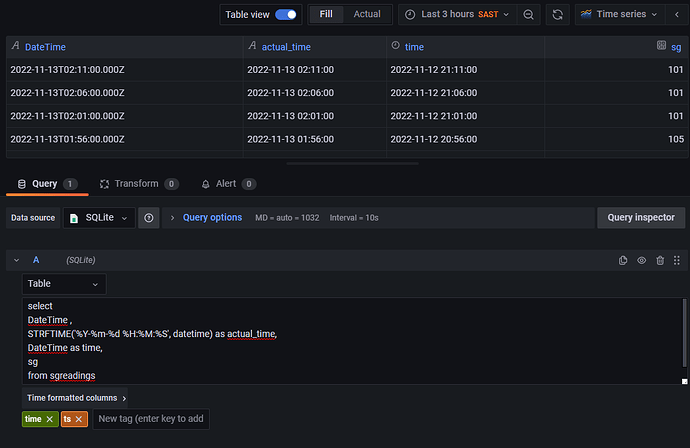Click the query name A label
The height and width of the screenshot is (448, 690).
[x=36, y=260]
